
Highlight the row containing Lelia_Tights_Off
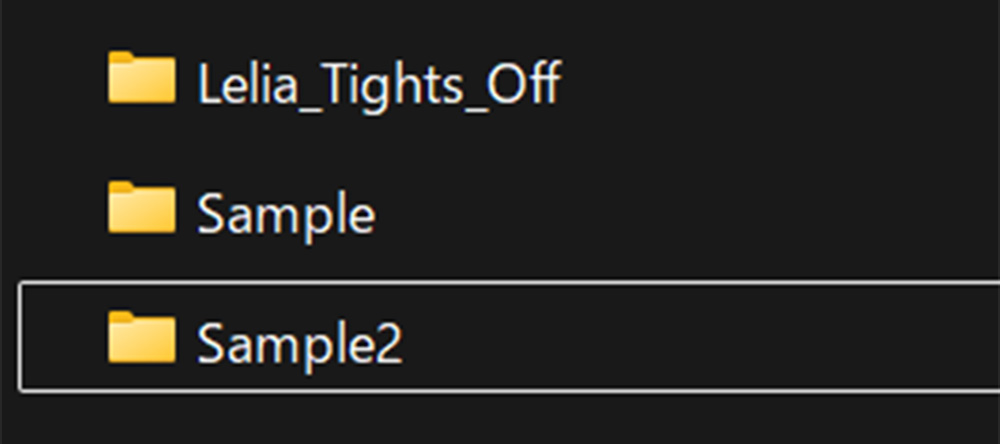point(509,82)
